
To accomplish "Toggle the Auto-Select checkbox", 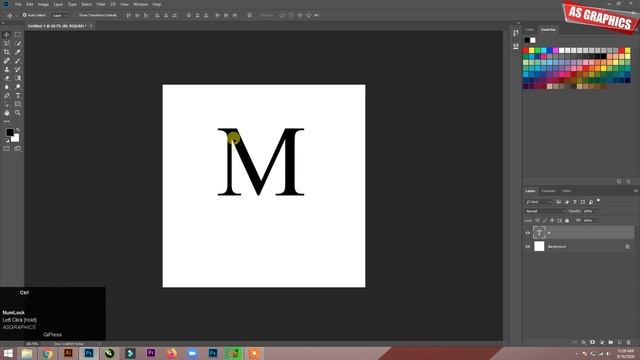I will tap(24, 15).
